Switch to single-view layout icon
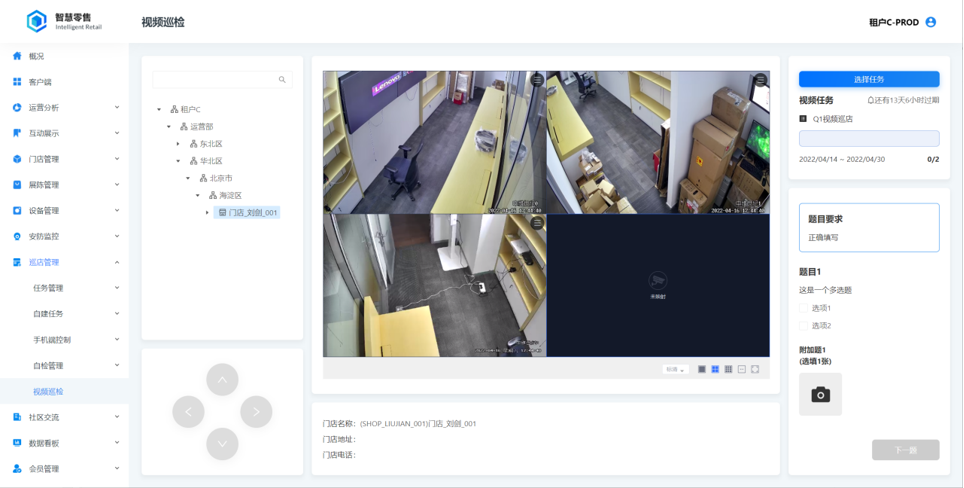 [701, 369]
